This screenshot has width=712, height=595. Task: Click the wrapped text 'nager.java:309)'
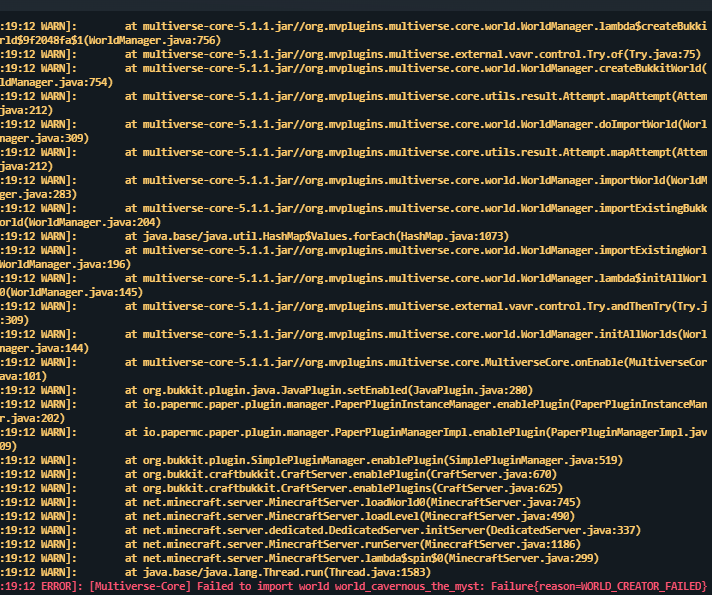click(44, 139)
